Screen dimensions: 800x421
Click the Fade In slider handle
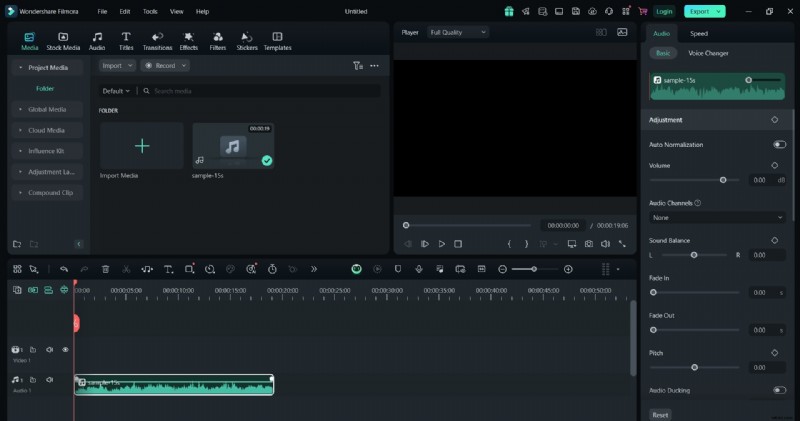(653, 292)
